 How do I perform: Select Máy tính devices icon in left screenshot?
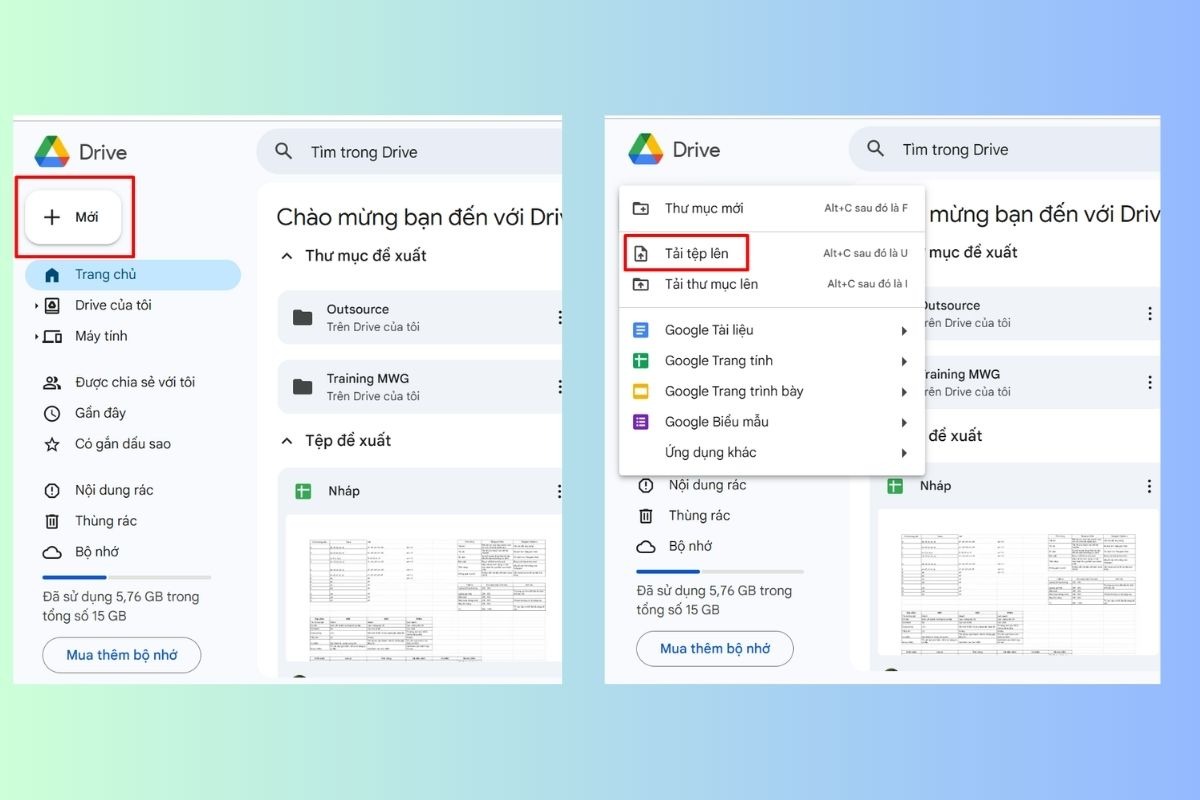[53, 337]
